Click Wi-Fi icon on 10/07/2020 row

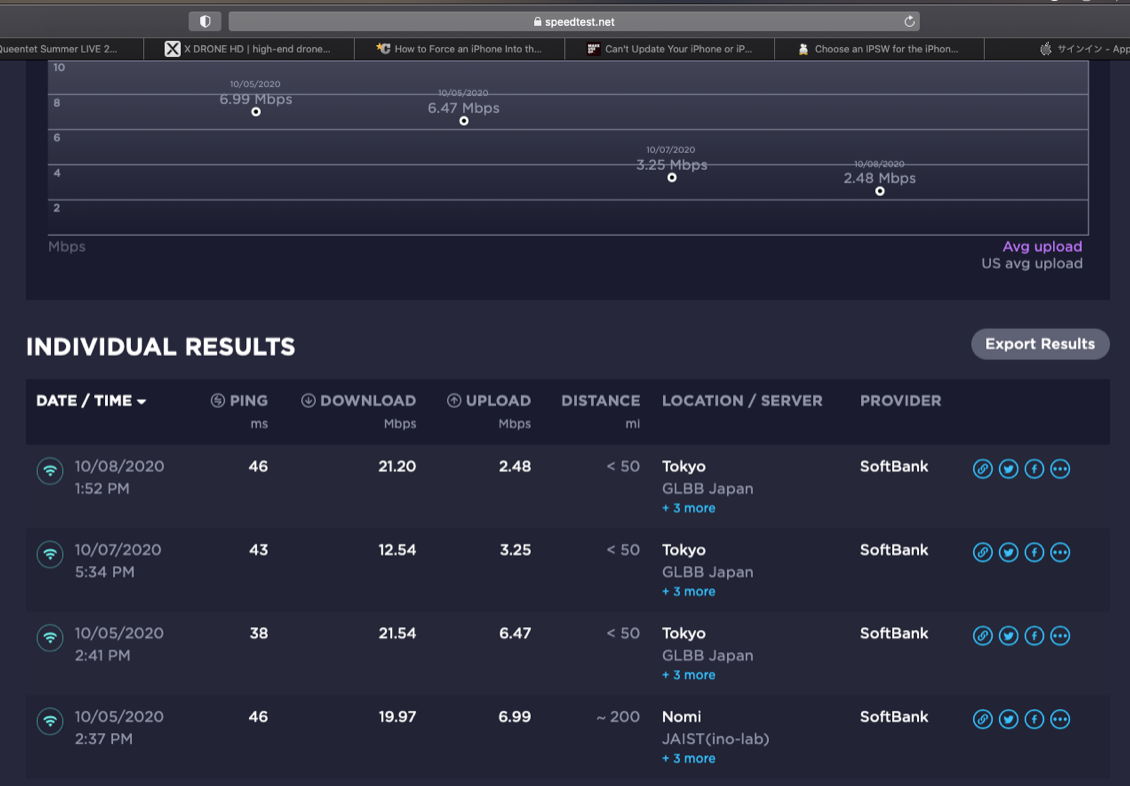click(50, 555)
